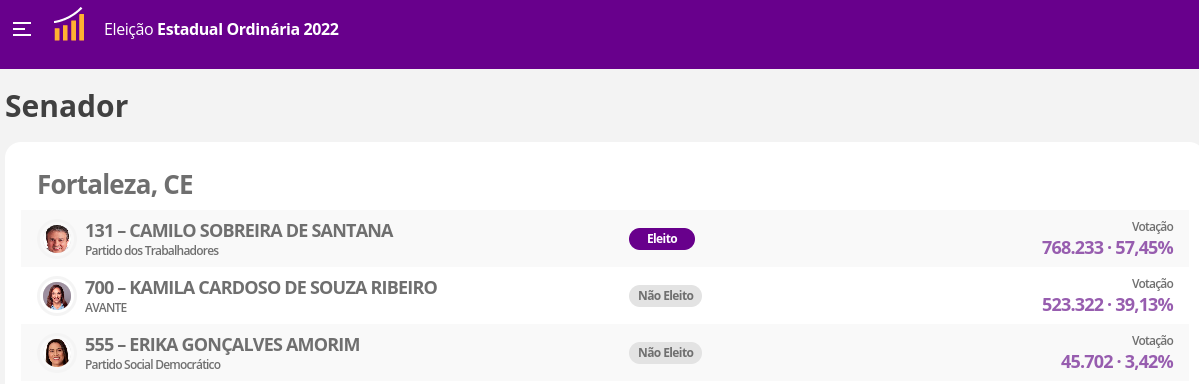
Task: Click the bar chart logo icon
Action: [x=69, y=24]
